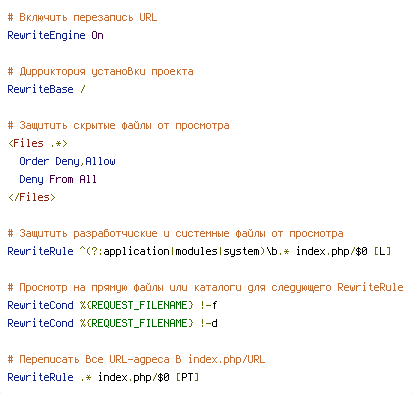Viewport: 412px width, 394px height.
Task: Click the comment "# Дирриктория установки проекта"
Action: tap(100, 72)
